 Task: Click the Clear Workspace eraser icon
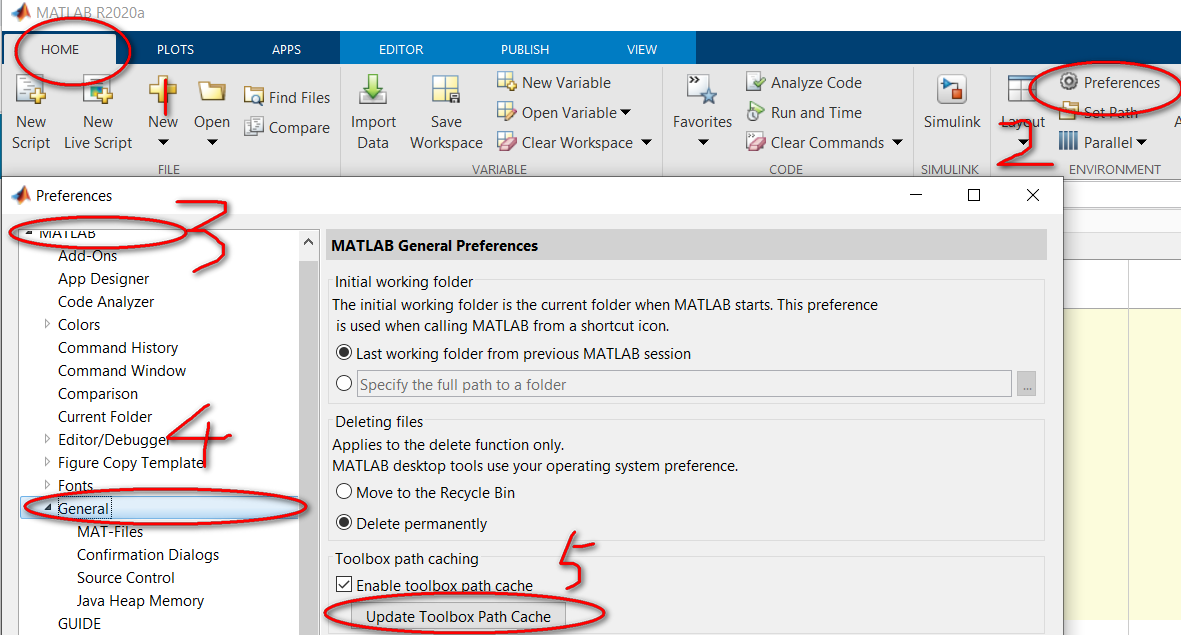point(507,142)
